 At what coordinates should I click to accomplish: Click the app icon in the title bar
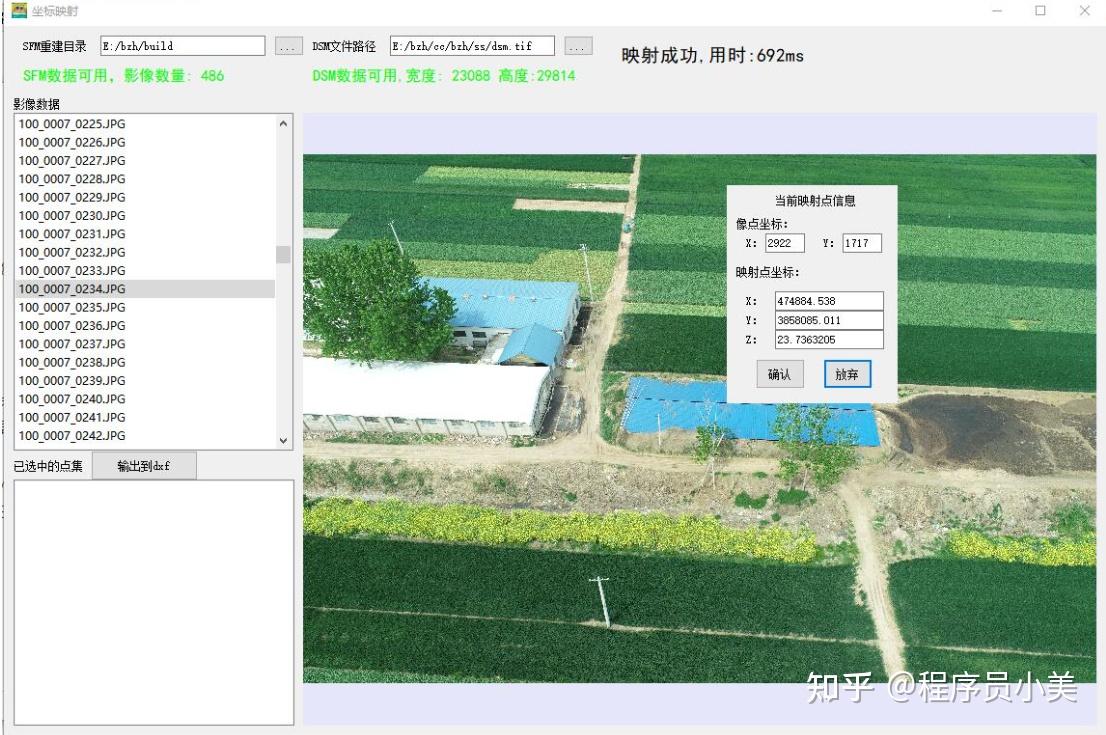click(19, 11)
